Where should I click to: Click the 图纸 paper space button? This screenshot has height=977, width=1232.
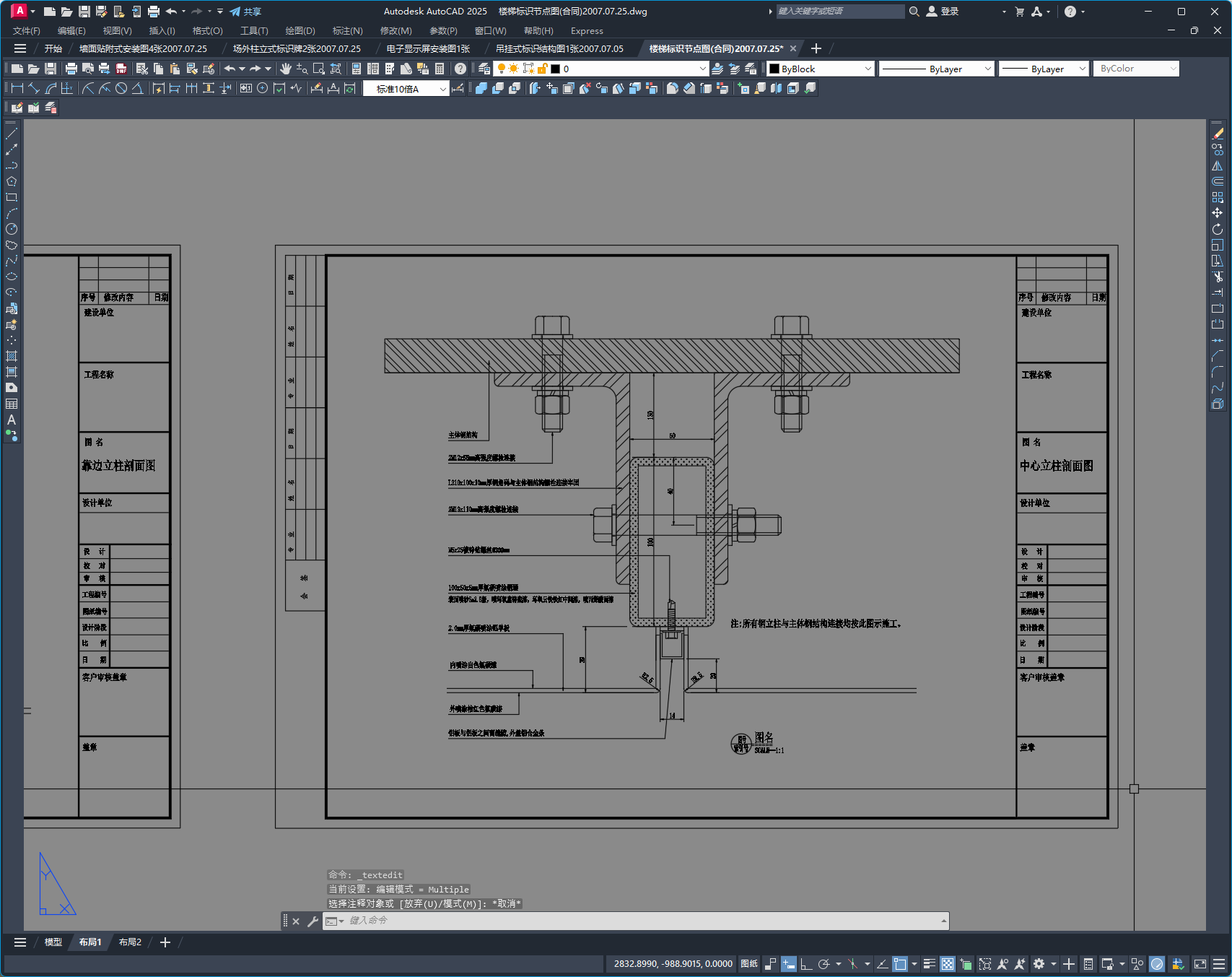click(x=749, y=964)
